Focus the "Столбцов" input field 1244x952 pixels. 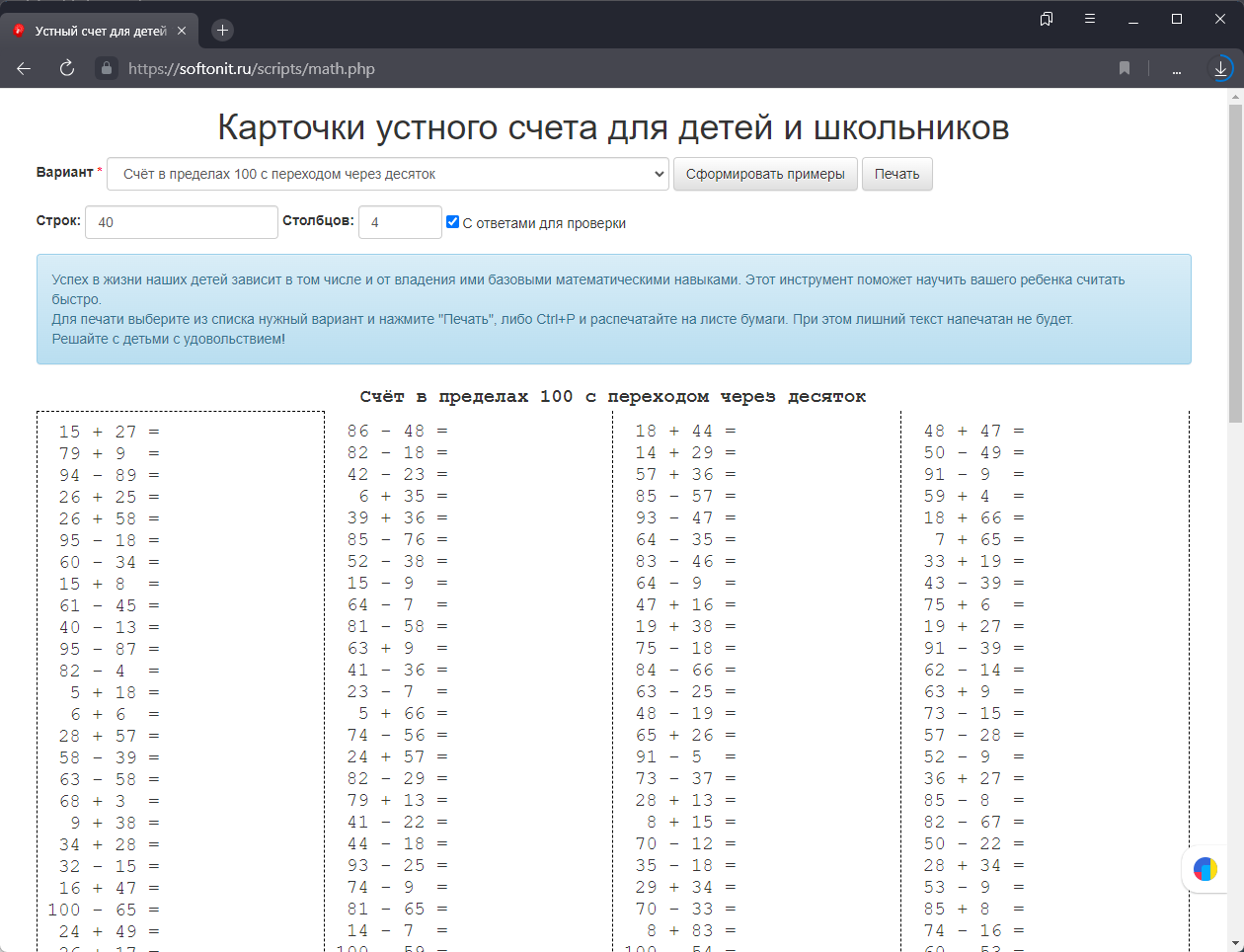pyautogui.click(x=400, y=222)
